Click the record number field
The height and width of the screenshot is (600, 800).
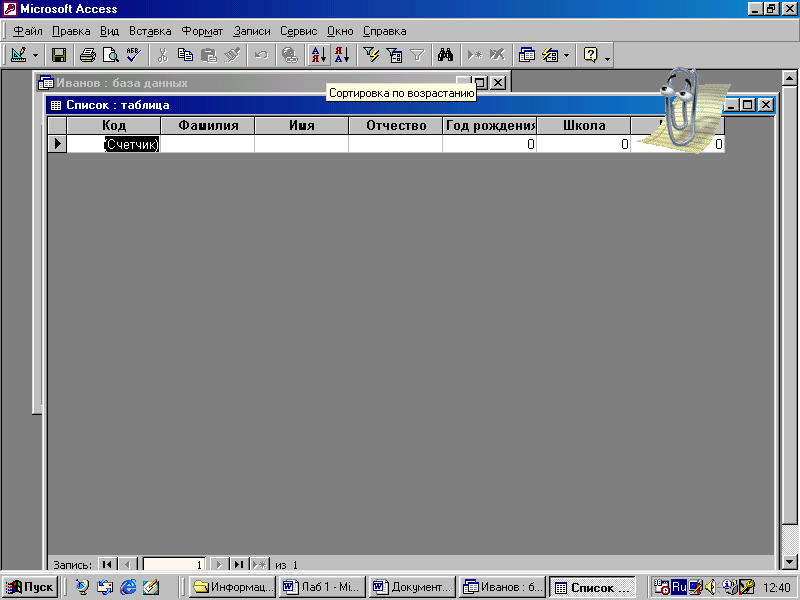pos(174,564)
